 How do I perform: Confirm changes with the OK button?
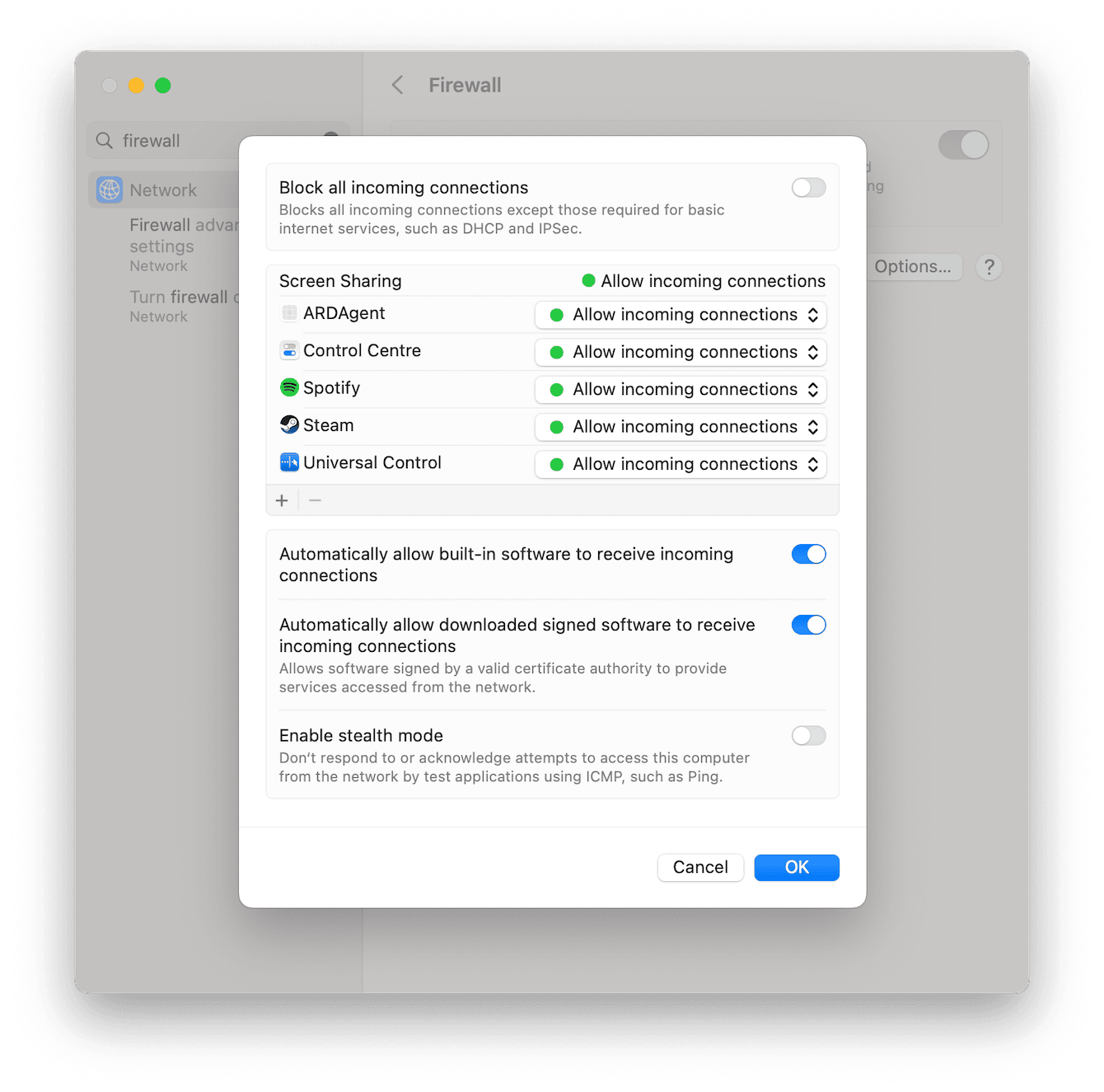(796, 867)
